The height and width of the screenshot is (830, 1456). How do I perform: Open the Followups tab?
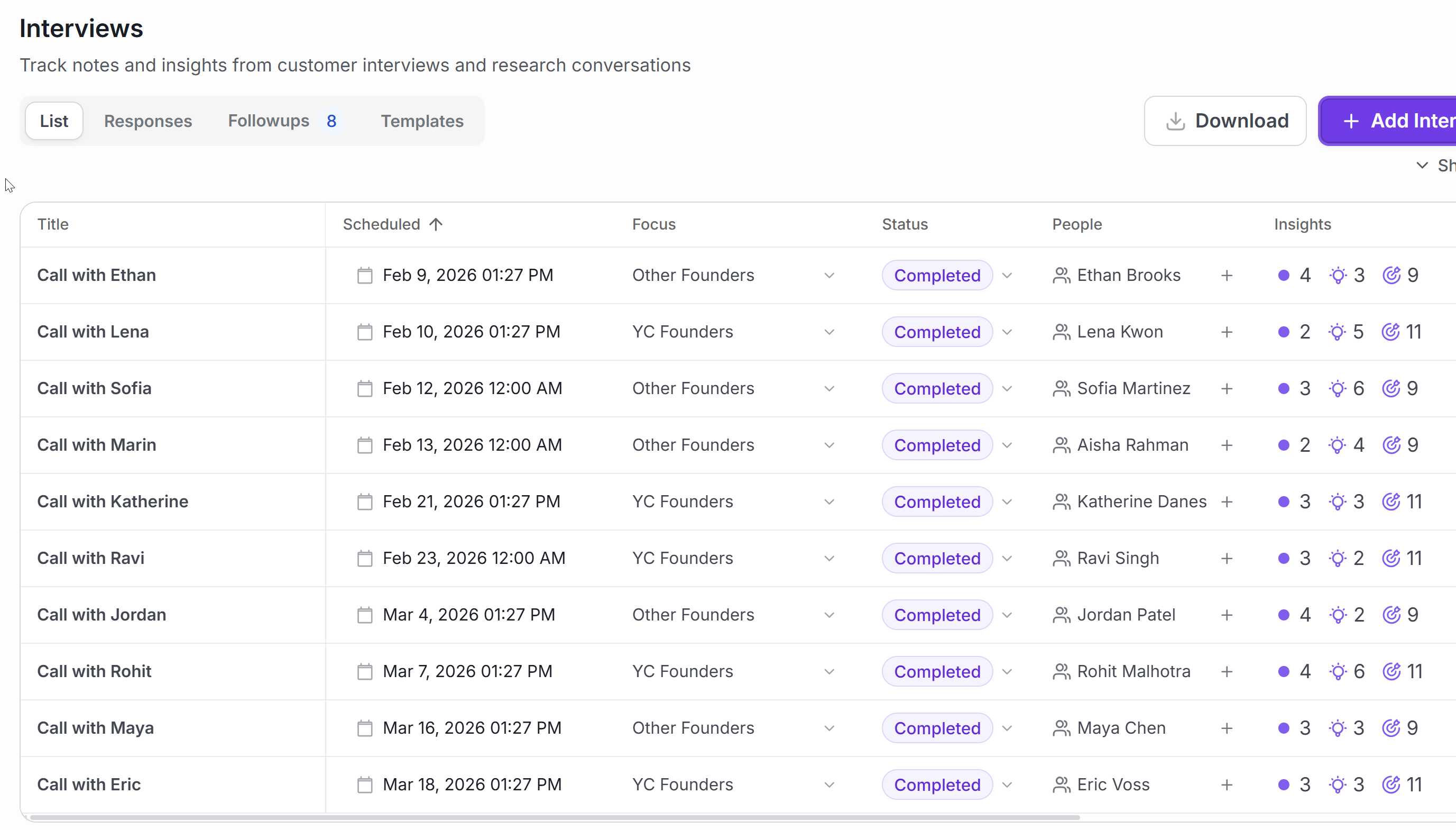tap(268, 121)
